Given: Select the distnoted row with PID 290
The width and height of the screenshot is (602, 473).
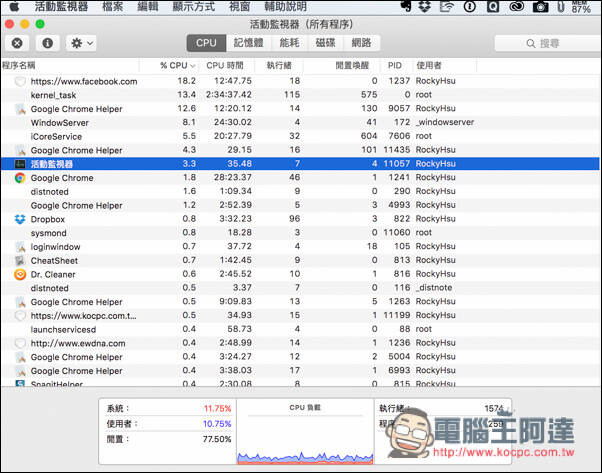Looking at the screenshot, I should click(300, 191).
